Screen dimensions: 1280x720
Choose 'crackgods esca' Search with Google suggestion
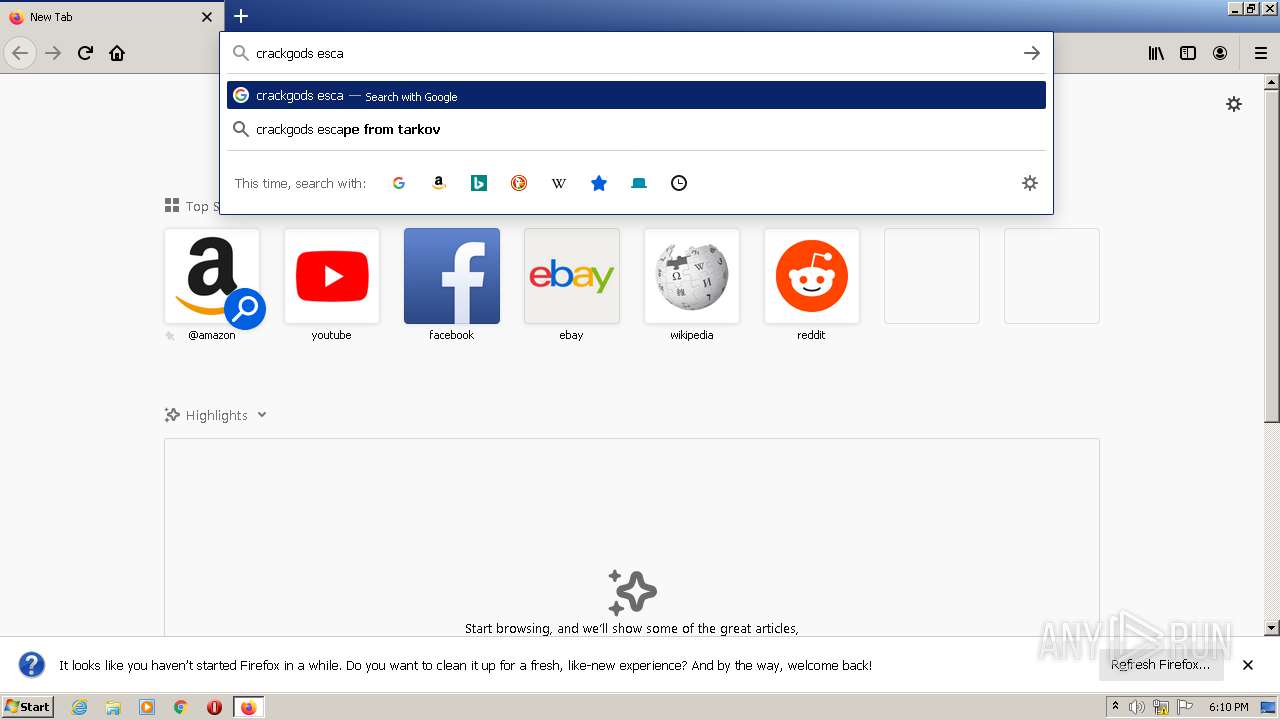636,95
